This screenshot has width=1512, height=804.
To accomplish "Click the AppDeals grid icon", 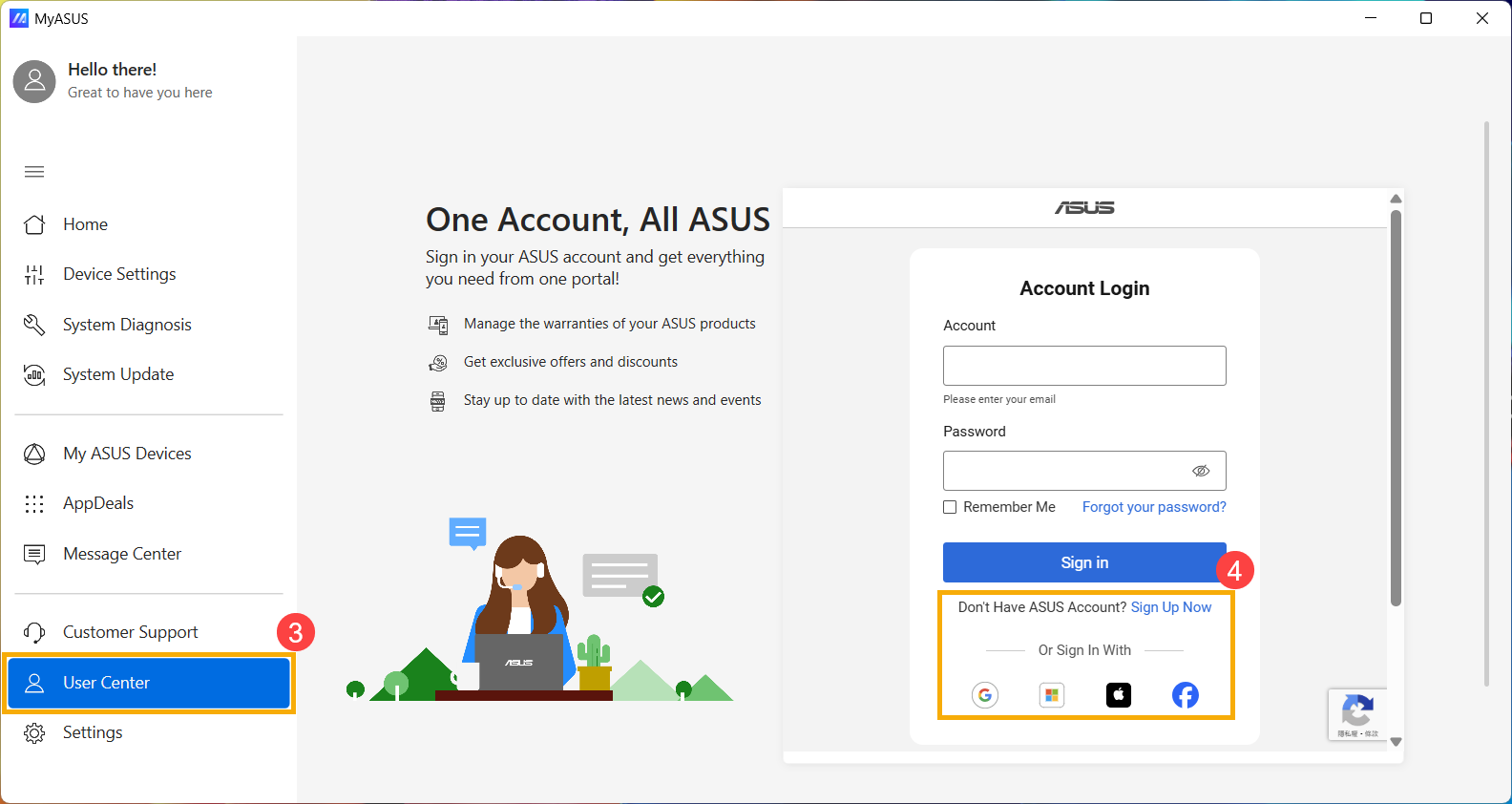I will pos(34,503).
